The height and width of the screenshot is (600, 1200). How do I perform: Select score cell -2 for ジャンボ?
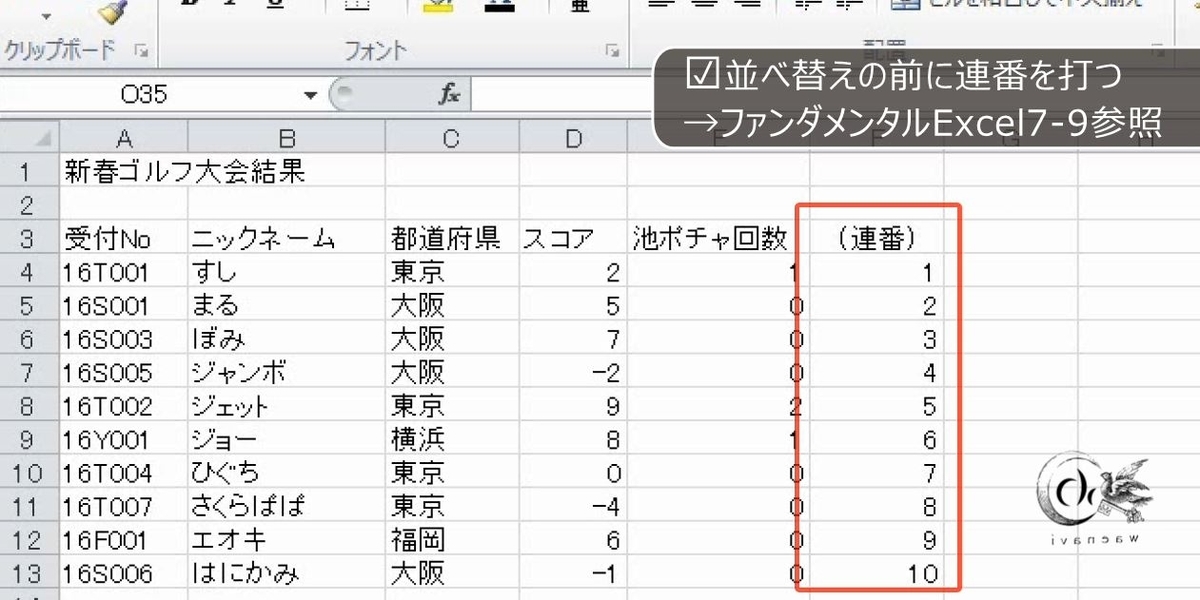[x=572, y=372]
